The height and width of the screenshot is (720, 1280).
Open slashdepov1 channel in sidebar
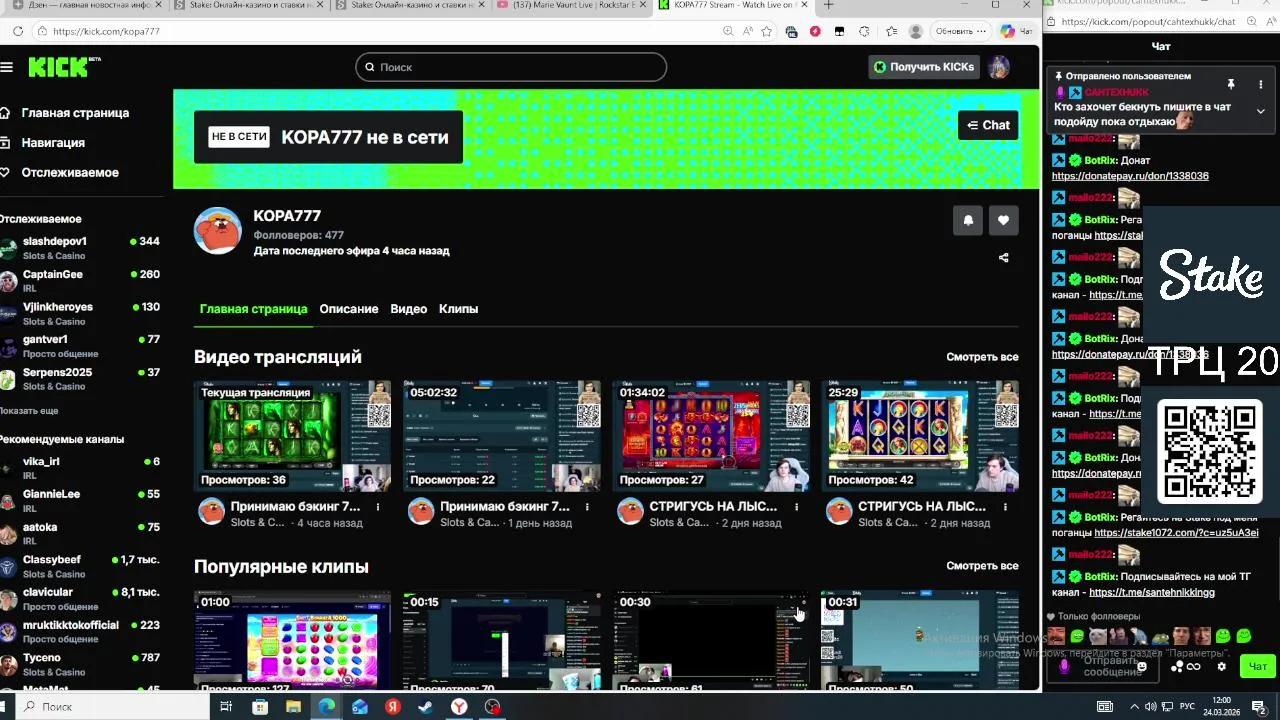(80, 248)
